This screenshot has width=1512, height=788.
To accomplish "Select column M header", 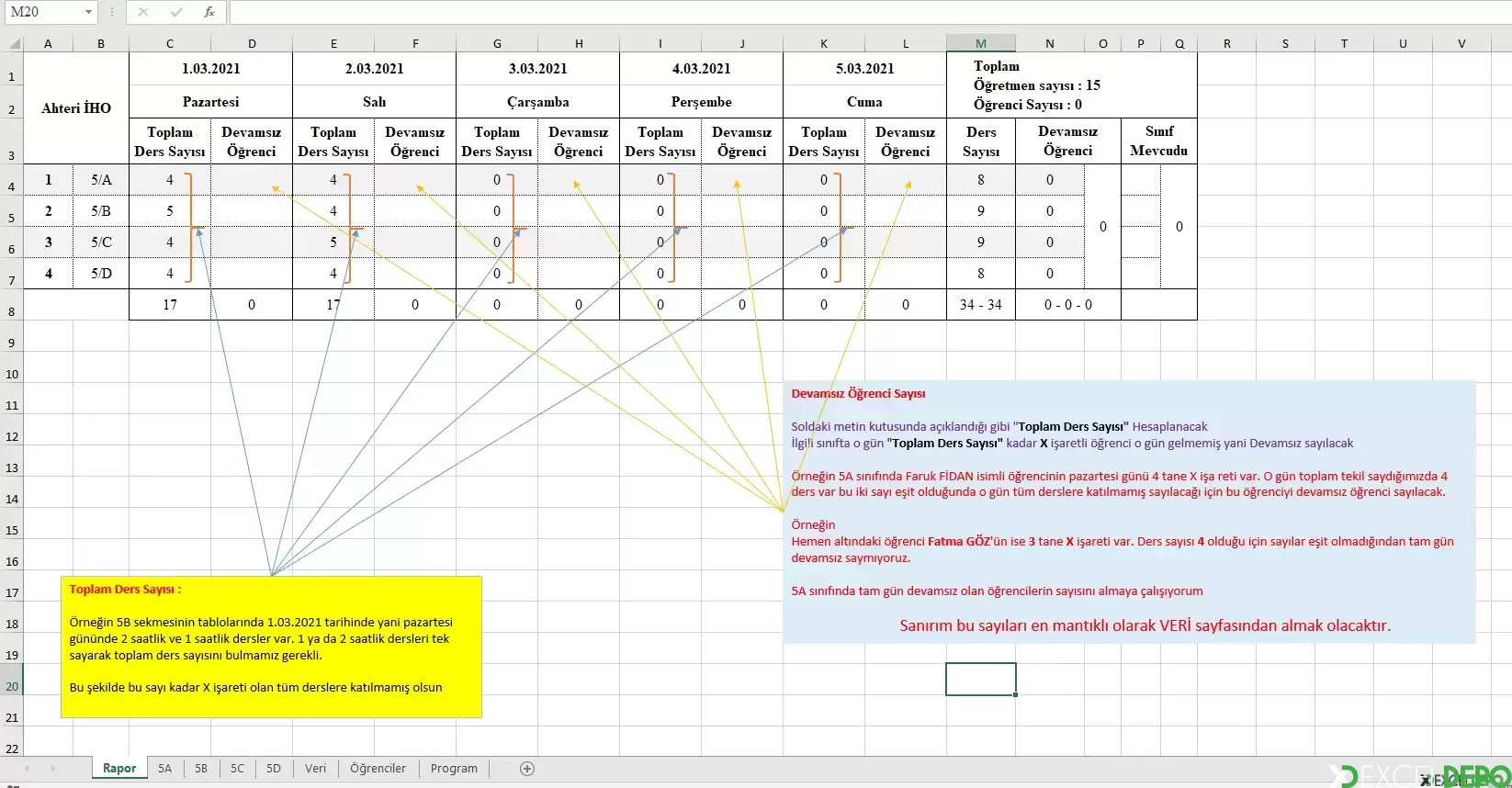I will click(981, 43).
